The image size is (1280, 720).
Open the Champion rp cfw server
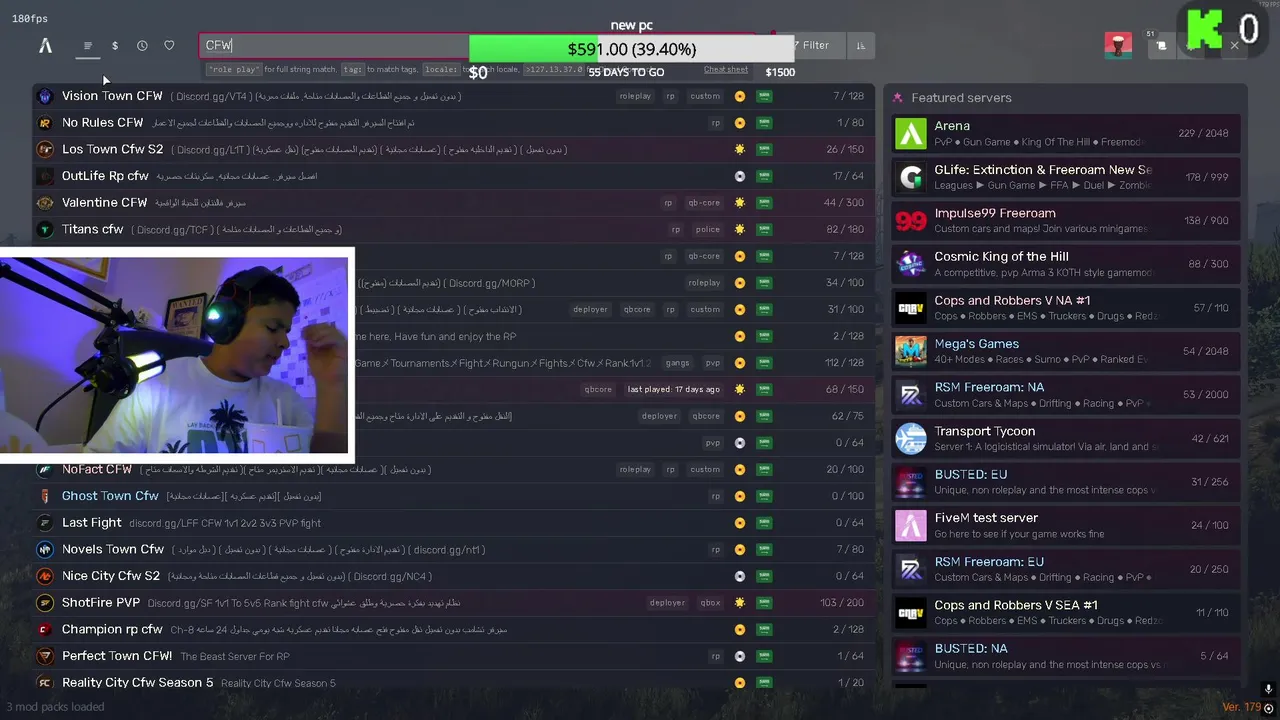[x=453, y=629]
